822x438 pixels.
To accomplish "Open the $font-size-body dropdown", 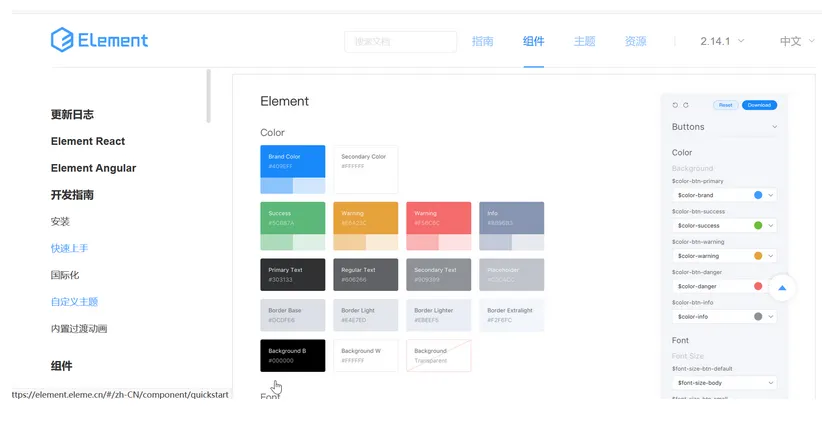I will [725, 383].
